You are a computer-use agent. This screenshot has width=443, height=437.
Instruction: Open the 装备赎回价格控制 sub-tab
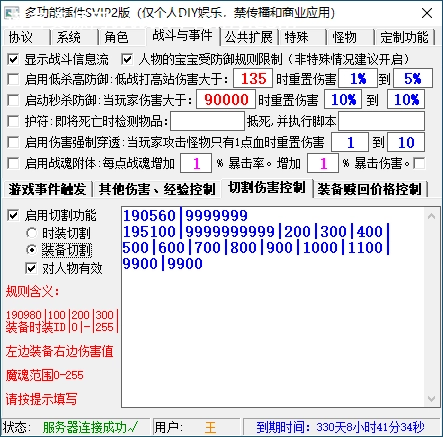370,189
